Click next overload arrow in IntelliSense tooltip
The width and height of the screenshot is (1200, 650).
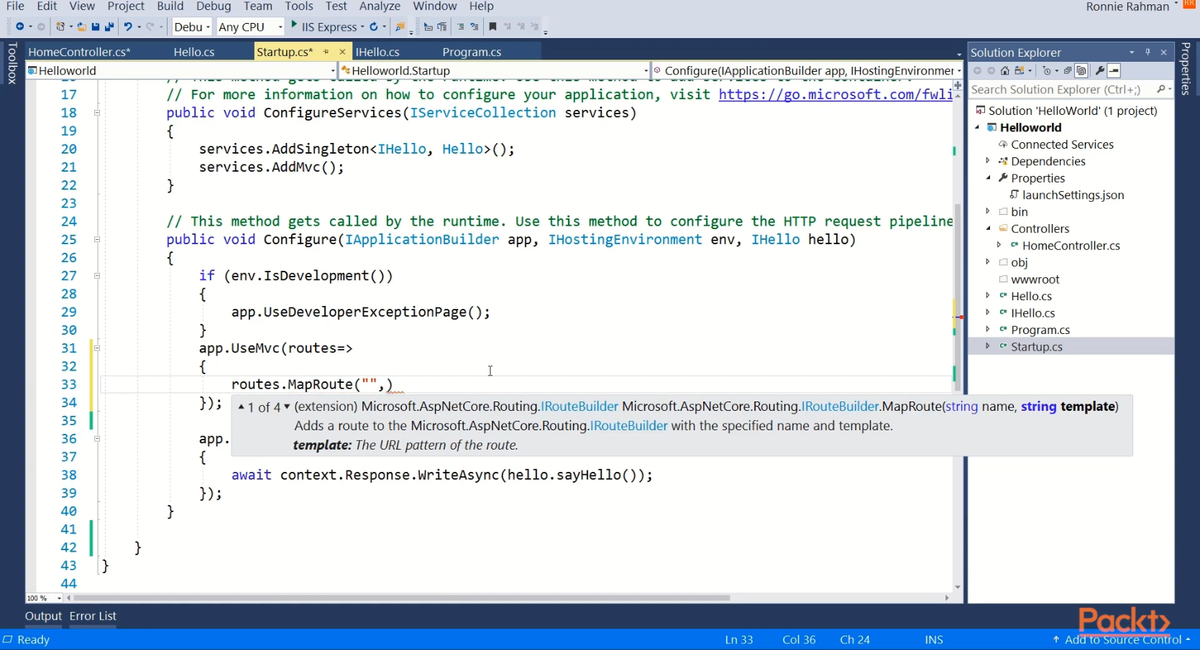click(x=287, y=407)
